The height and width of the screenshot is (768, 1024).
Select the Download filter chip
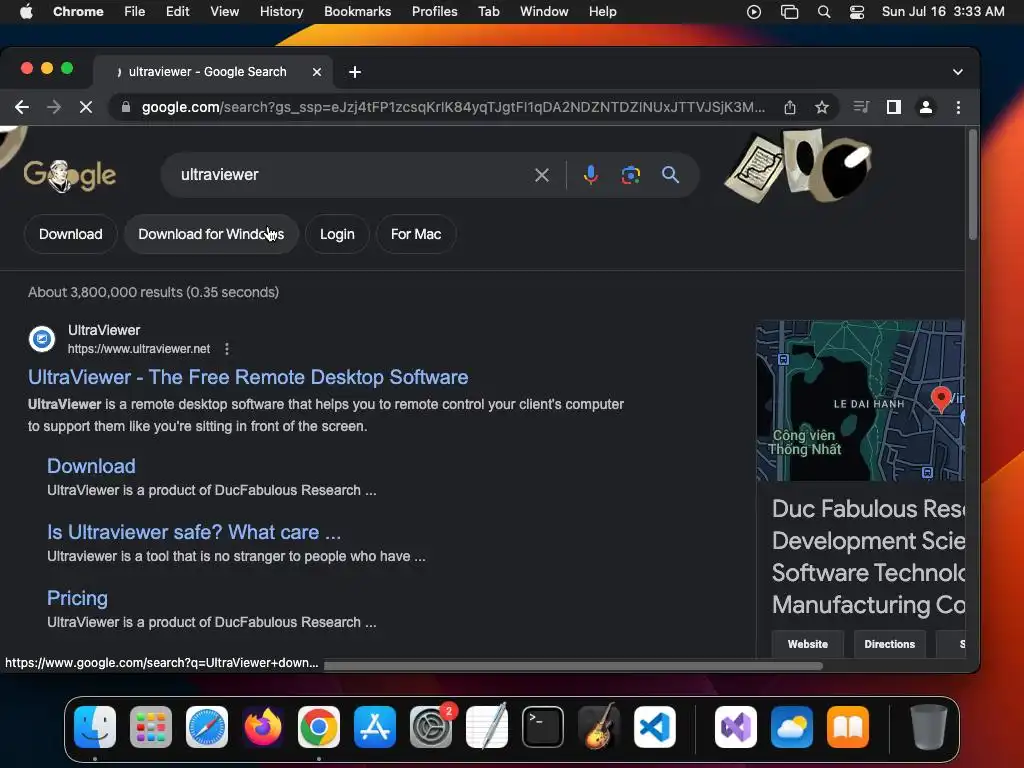pyautogui.click(x=71, y=234)
